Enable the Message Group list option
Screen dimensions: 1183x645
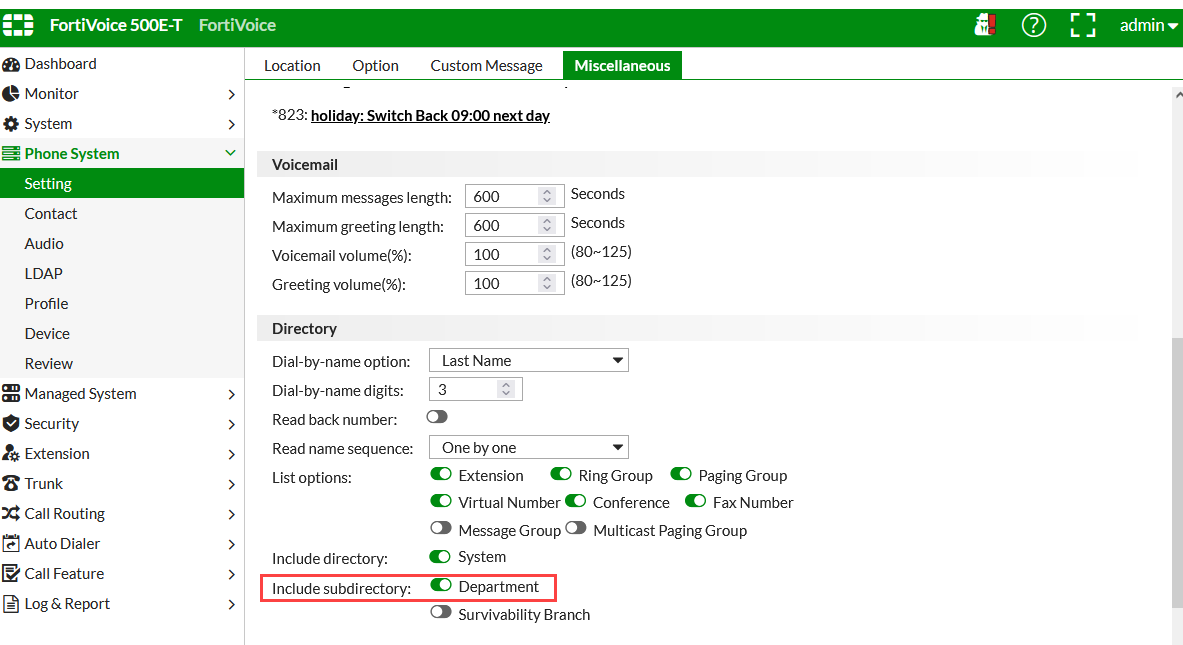click(440, 530)
